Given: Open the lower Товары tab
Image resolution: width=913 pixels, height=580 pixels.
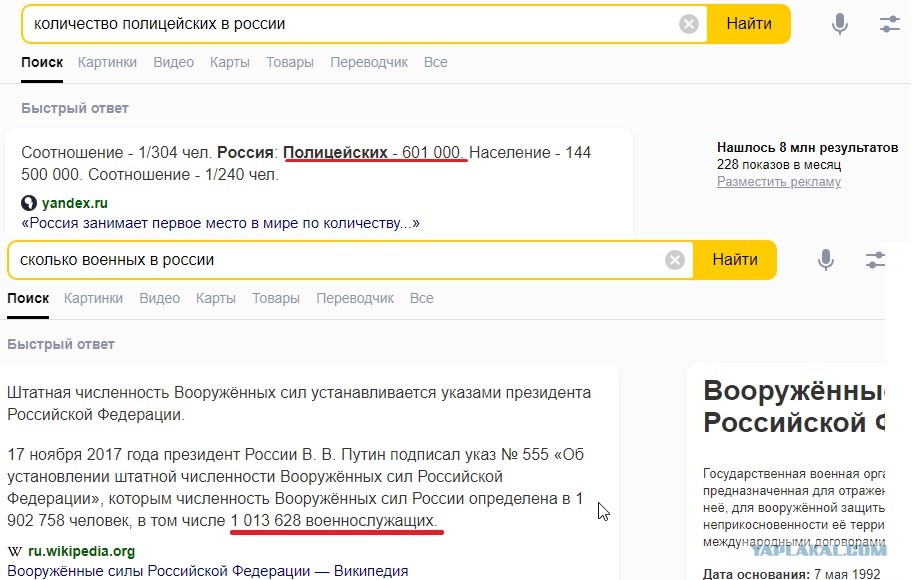Looking at the screenshot, I should [275, 298].
